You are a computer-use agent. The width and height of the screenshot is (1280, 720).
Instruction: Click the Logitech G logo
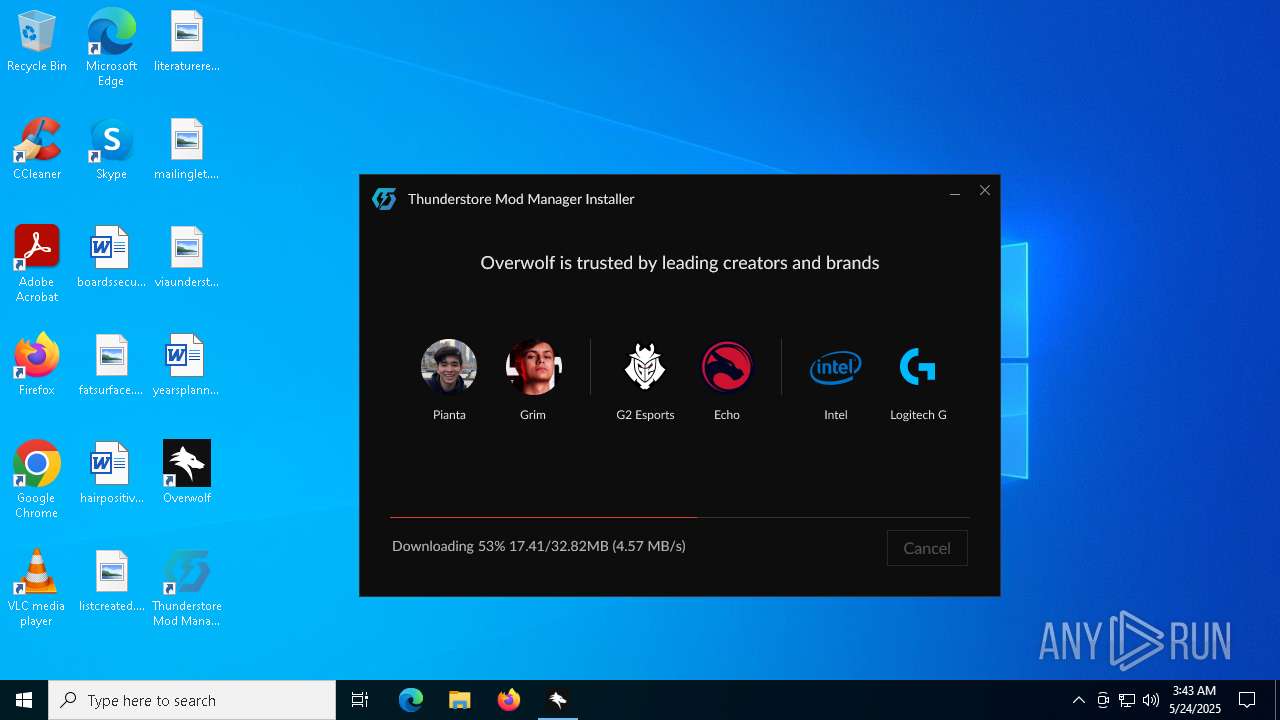click(x=918, y=367)
